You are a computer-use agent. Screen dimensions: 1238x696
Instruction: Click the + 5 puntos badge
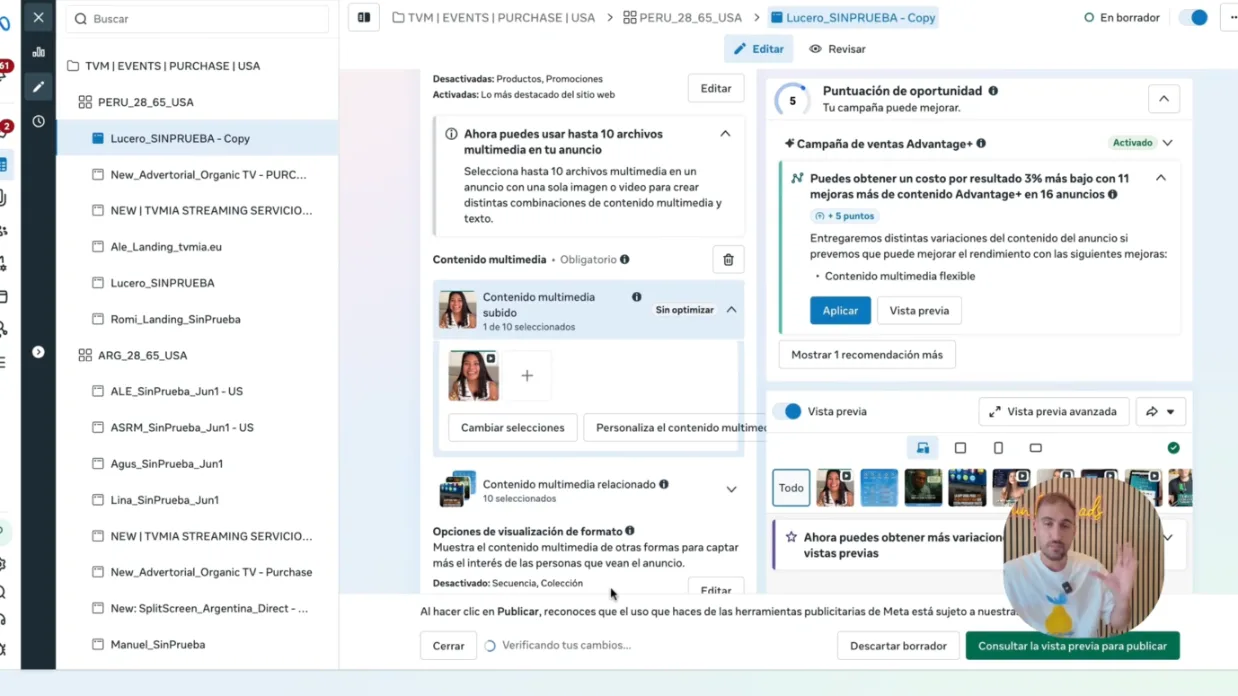click(846, 216)
